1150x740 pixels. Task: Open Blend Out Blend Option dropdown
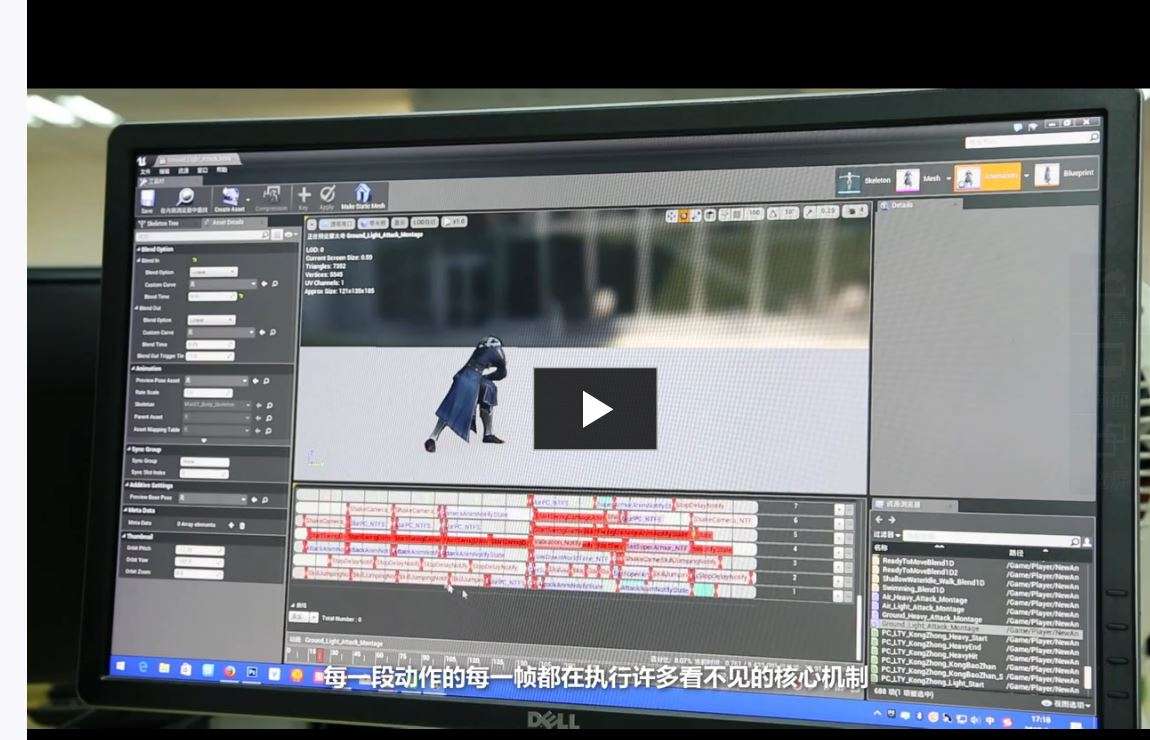pyautogui.click(x=211, y=320)
